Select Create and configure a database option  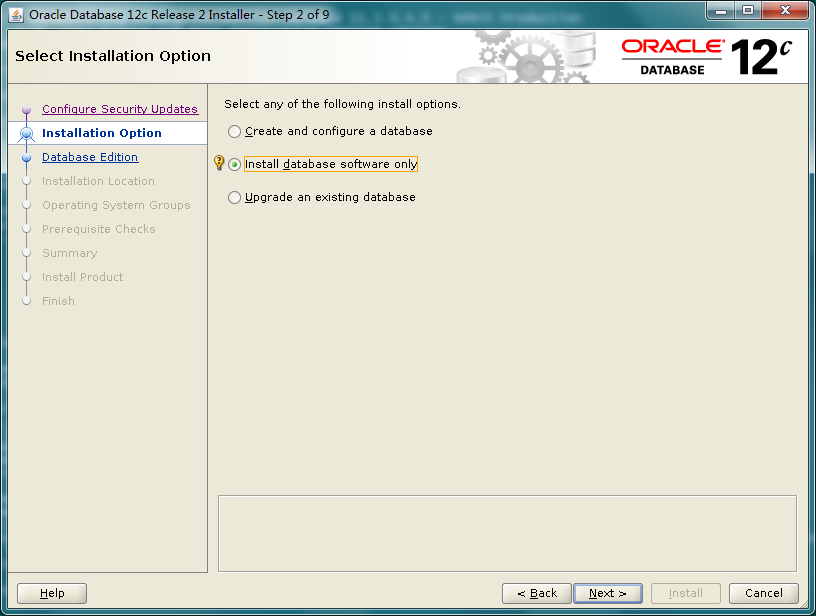point(235,131)
